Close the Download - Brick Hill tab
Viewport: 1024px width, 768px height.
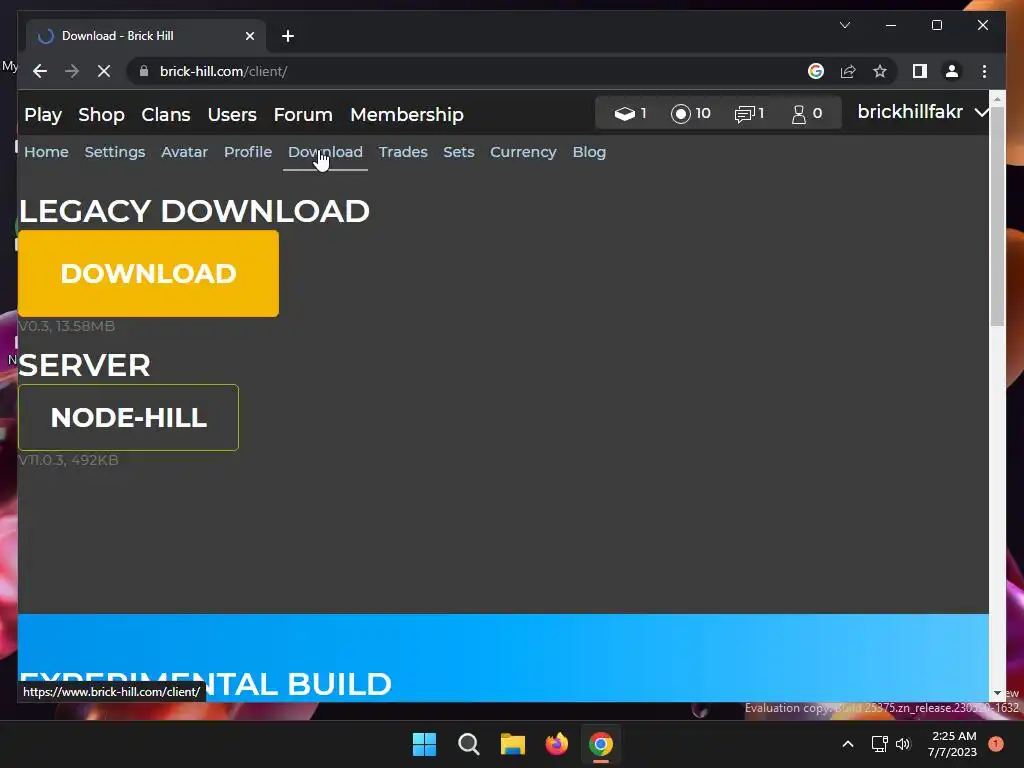pyautogui.click(x=249, y=36)
